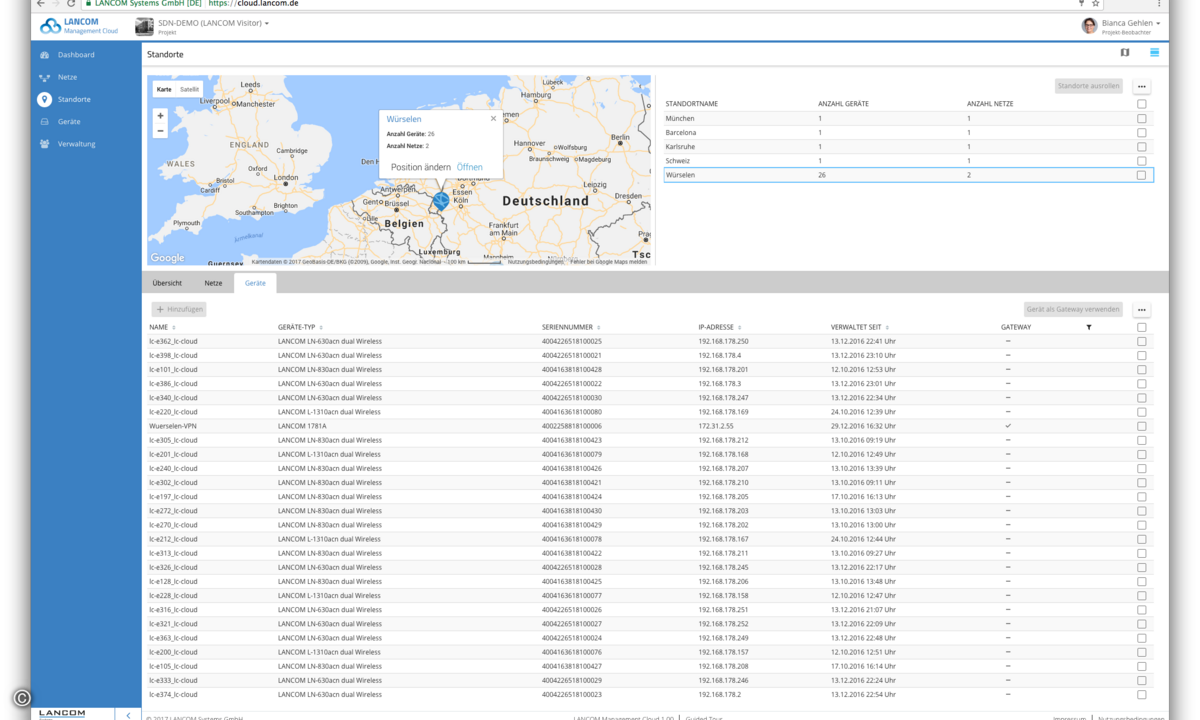This screenshot has width=1200, height=720.
Task: Click Bianca Gehlen's profile avatar
Action: click(1089, 26)
